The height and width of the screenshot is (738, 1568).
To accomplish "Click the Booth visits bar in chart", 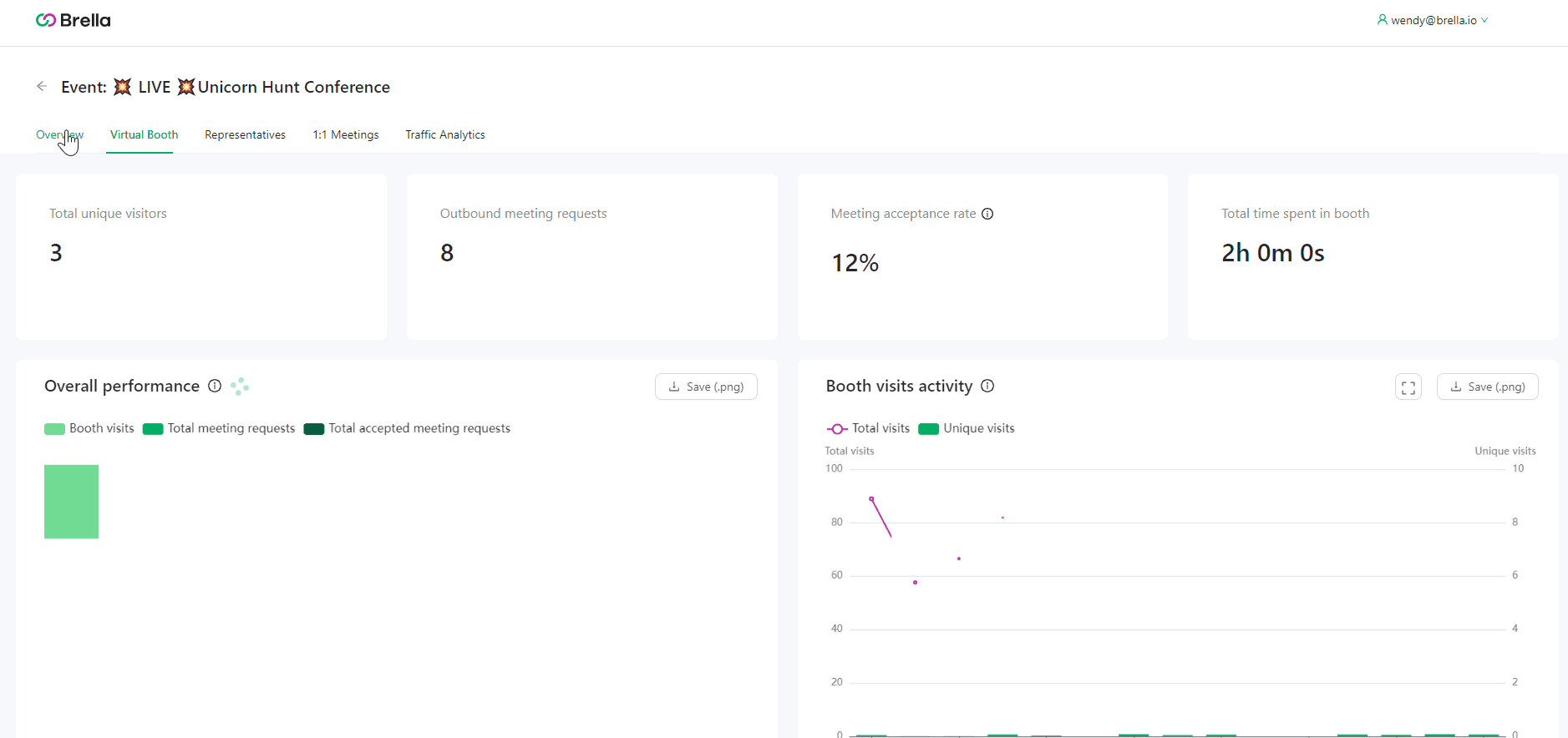I will point(71,502).
